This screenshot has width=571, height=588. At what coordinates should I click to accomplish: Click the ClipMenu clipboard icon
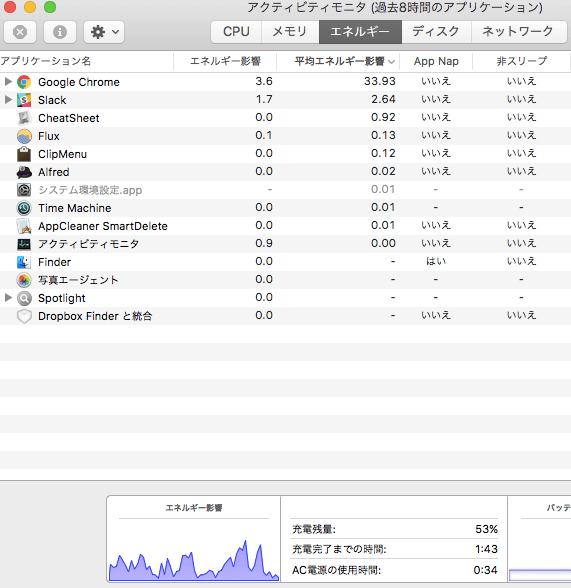(24, 154)
